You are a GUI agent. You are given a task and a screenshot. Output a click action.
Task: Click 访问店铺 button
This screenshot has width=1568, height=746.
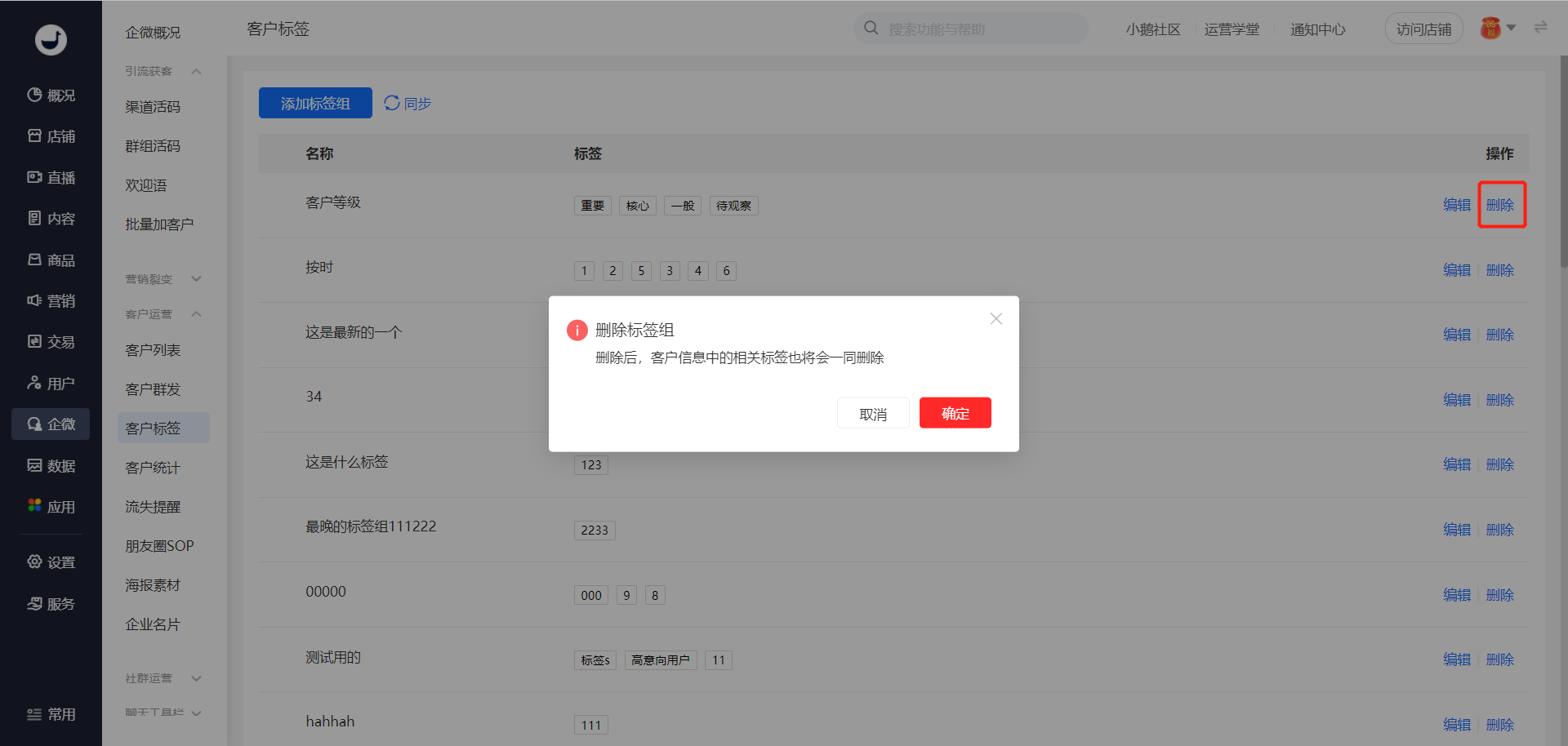(x=1423, y=29)
